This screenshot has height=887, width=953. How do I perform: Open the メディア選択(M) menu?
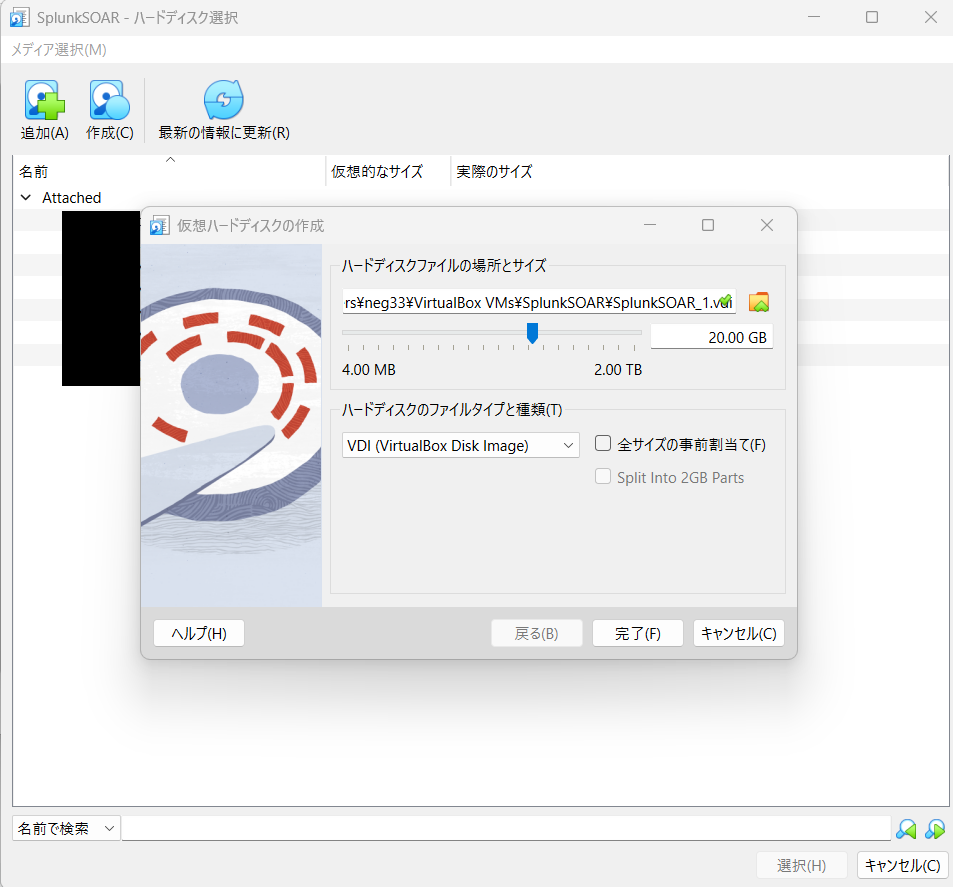pyautogui.click(x=58, y=50)
